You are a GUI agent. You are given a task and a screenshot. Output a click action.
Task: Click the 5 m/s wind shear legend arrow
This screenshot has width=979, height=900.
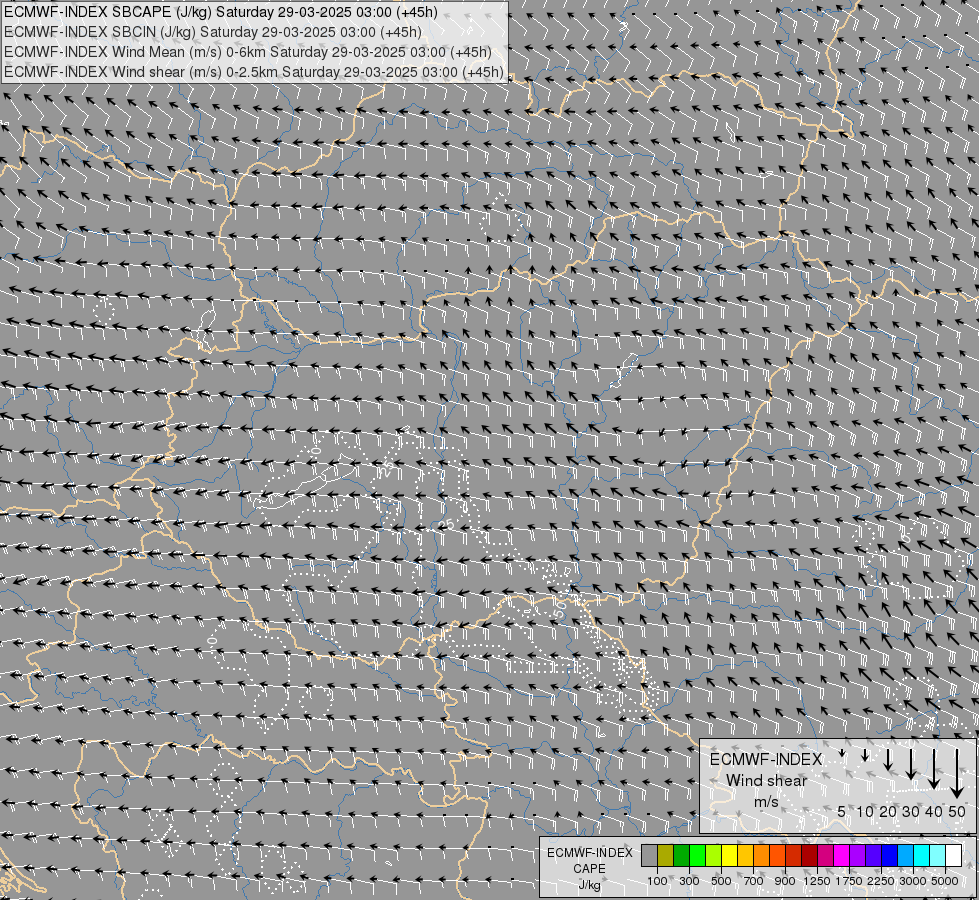coord(842,754)
